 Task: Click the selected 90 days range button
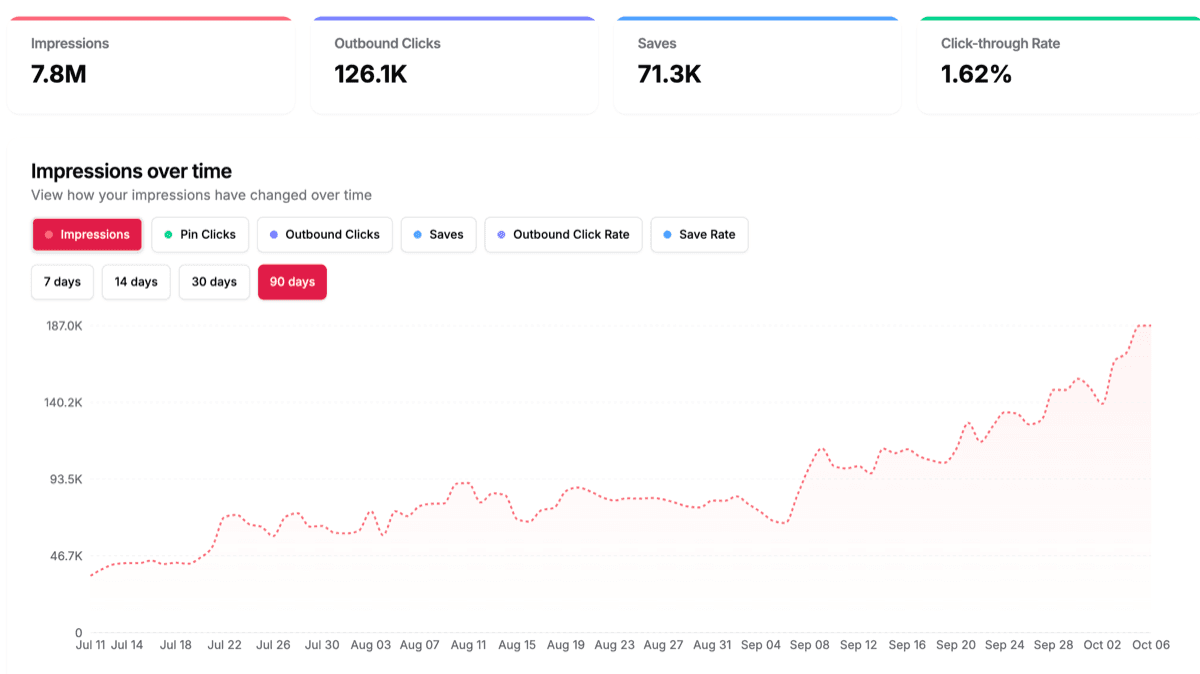(x=292, y=282)
